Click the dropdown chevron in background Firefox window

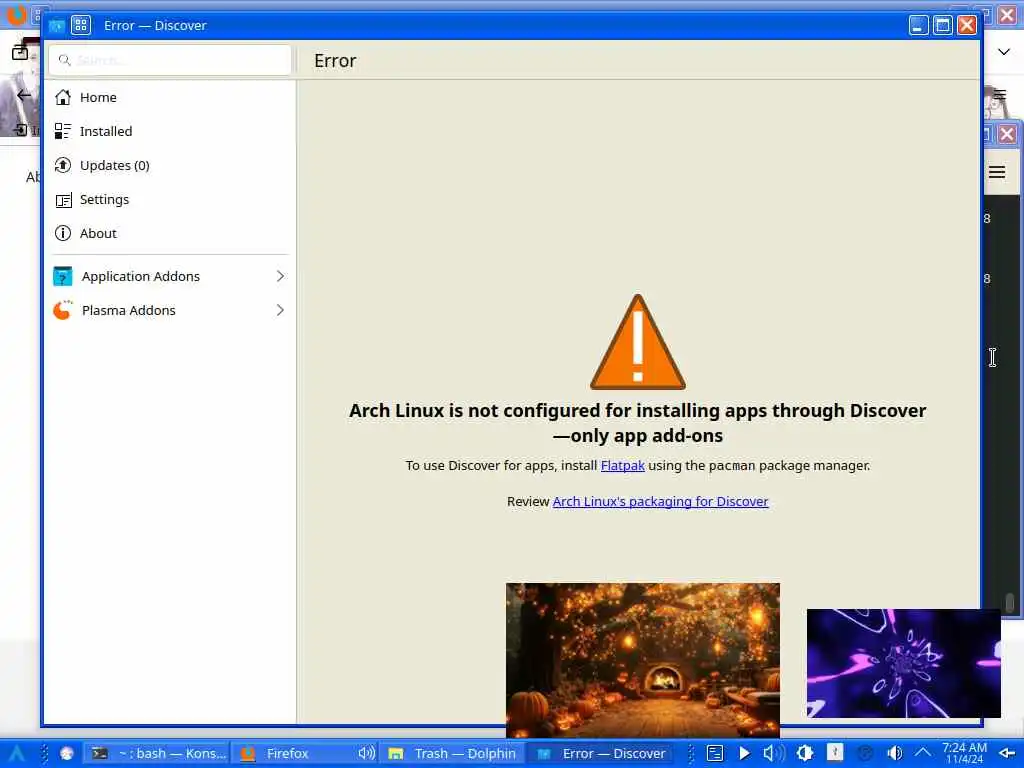click(x=1004, y=52)
